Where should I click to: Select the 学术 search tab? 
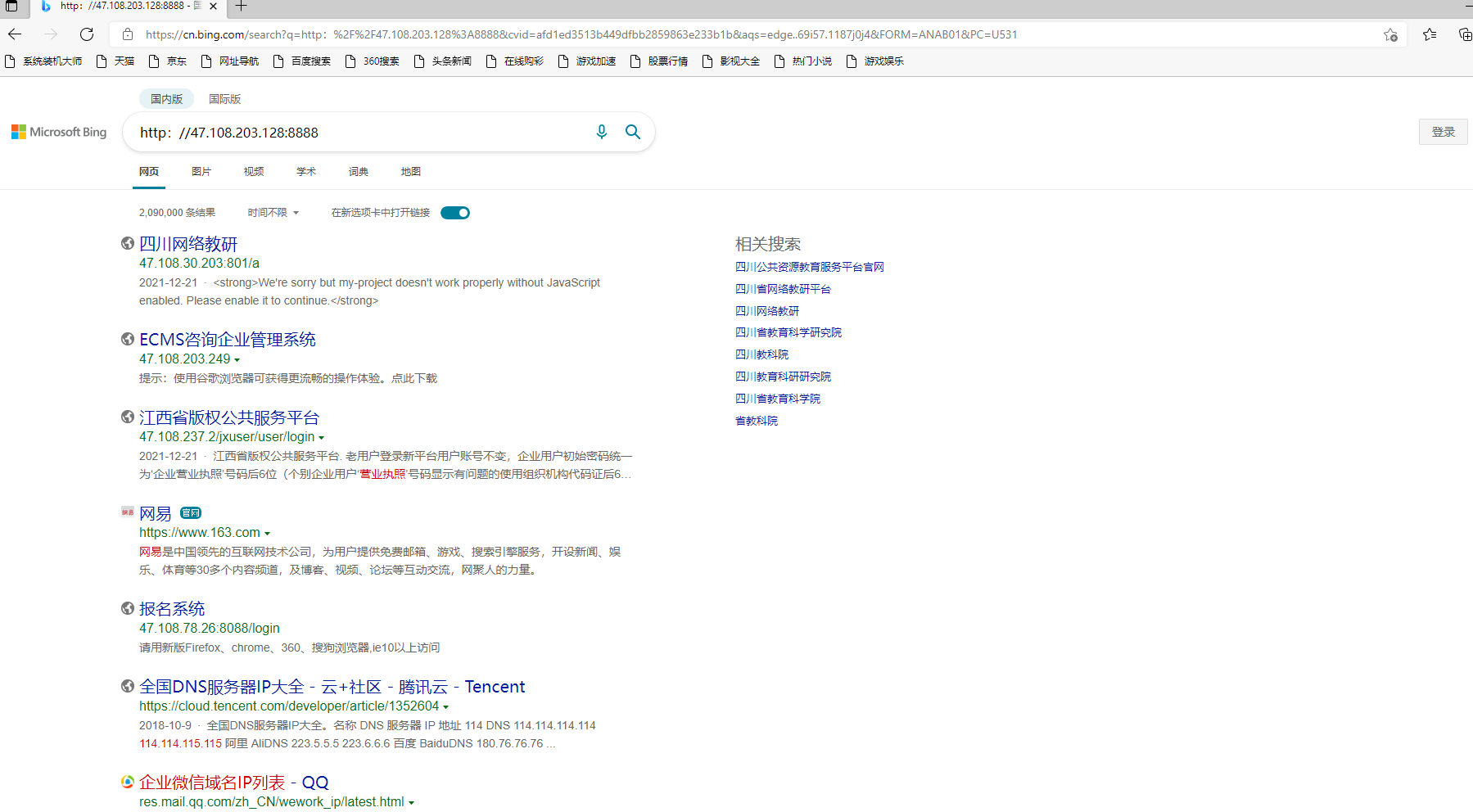pyautogui.click(x=306, y=172)
